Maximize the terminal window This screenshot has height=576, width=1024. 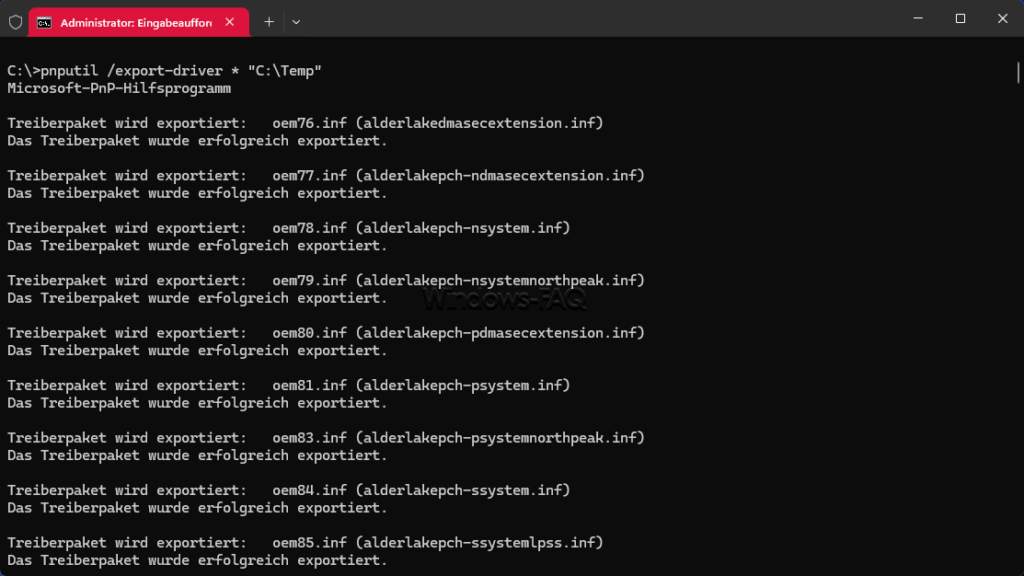pos(960,18)
